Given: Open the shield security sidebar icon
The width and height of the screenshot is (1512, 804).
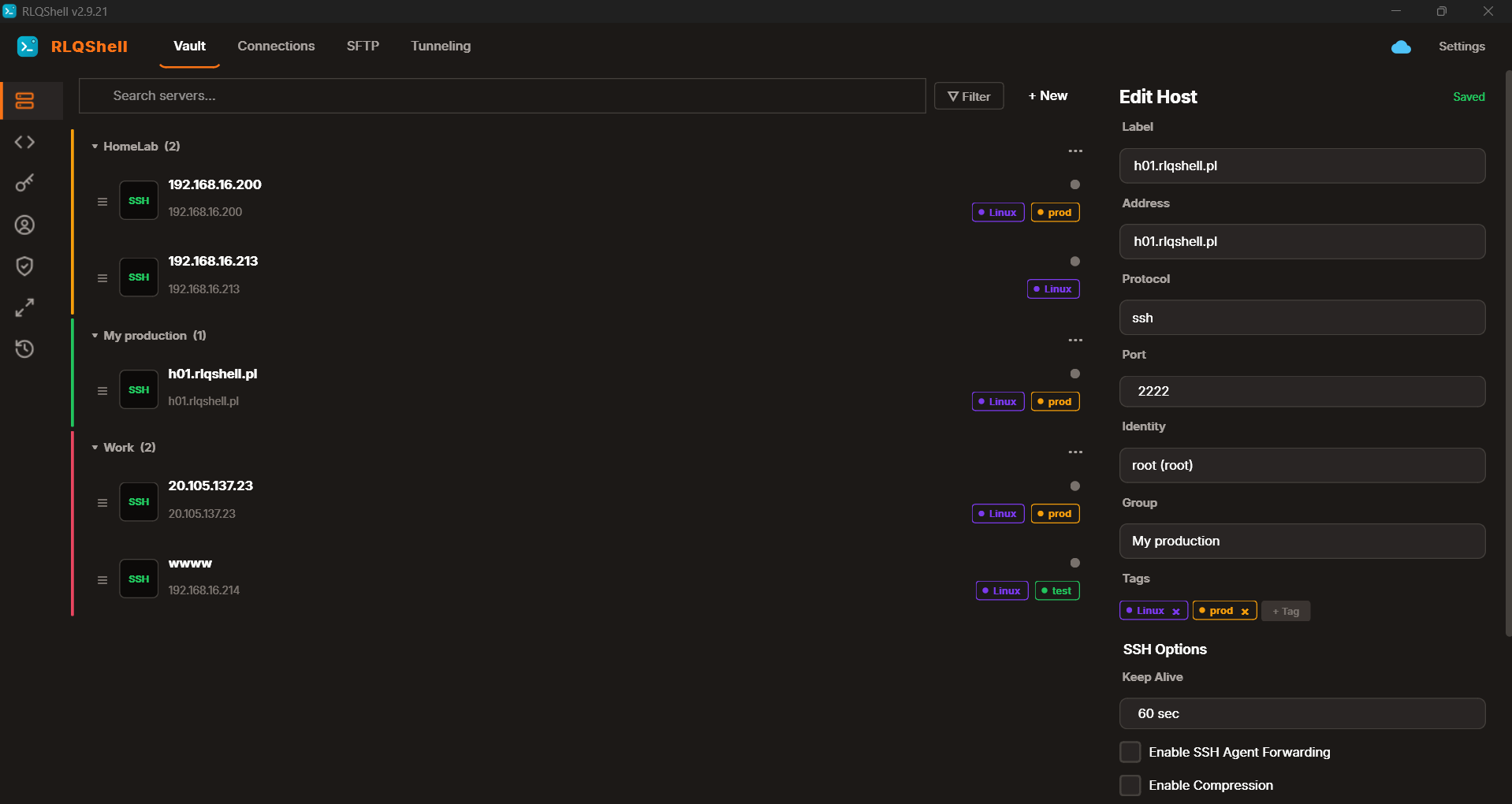Looking at the screenshot, I should pos(24,266).
